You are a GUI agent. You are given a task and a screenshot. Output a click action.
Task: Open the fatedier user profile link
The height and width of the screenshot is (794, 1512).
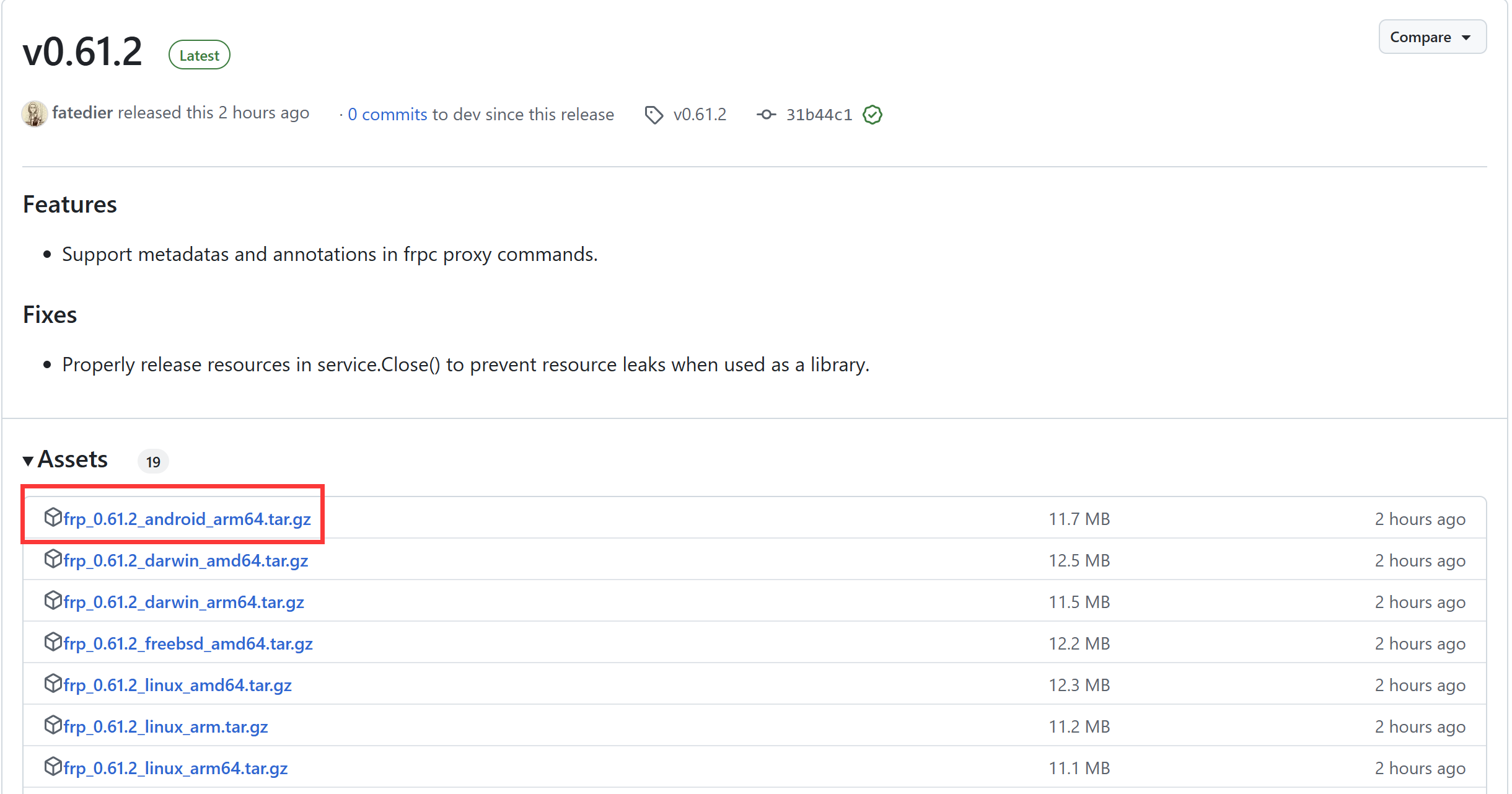click(x=82, y=113)
